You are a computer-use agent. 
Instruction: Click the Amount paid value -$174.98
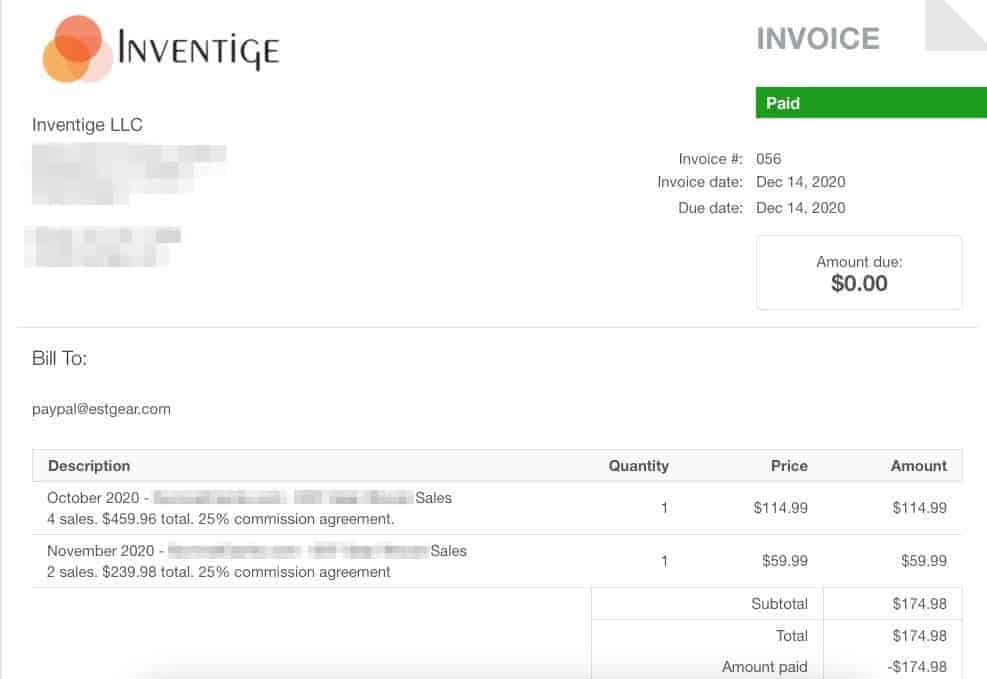[x=917, y=667]
